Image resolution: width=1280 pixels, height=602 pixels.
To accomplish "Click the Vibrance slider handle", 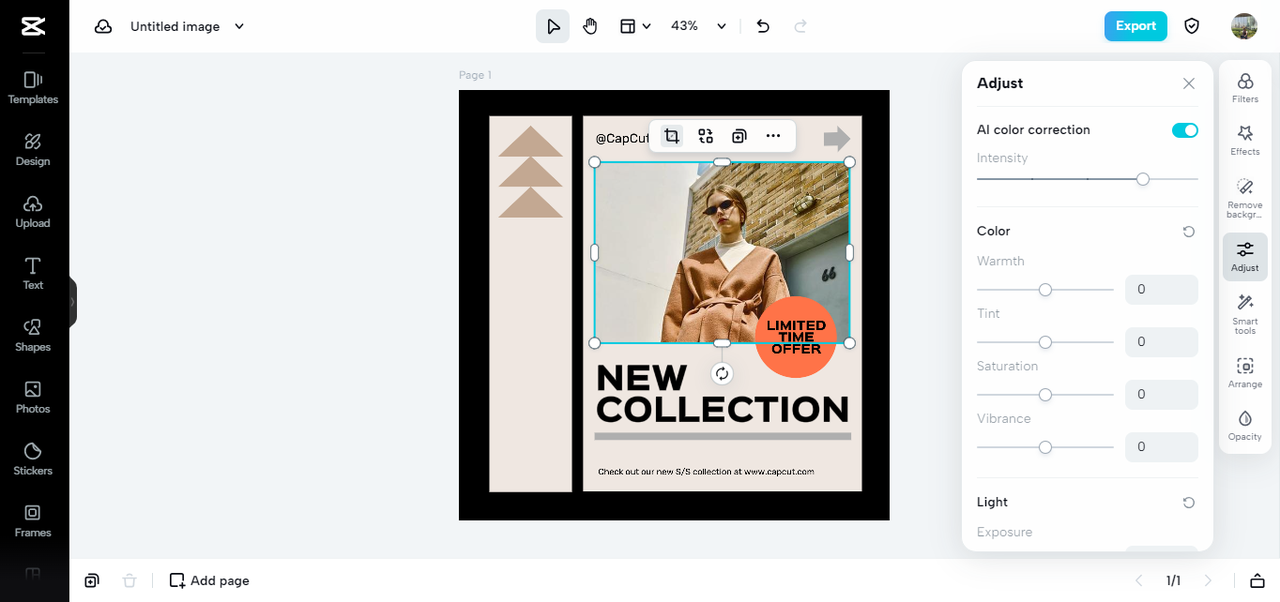I will coord(1045,447).
